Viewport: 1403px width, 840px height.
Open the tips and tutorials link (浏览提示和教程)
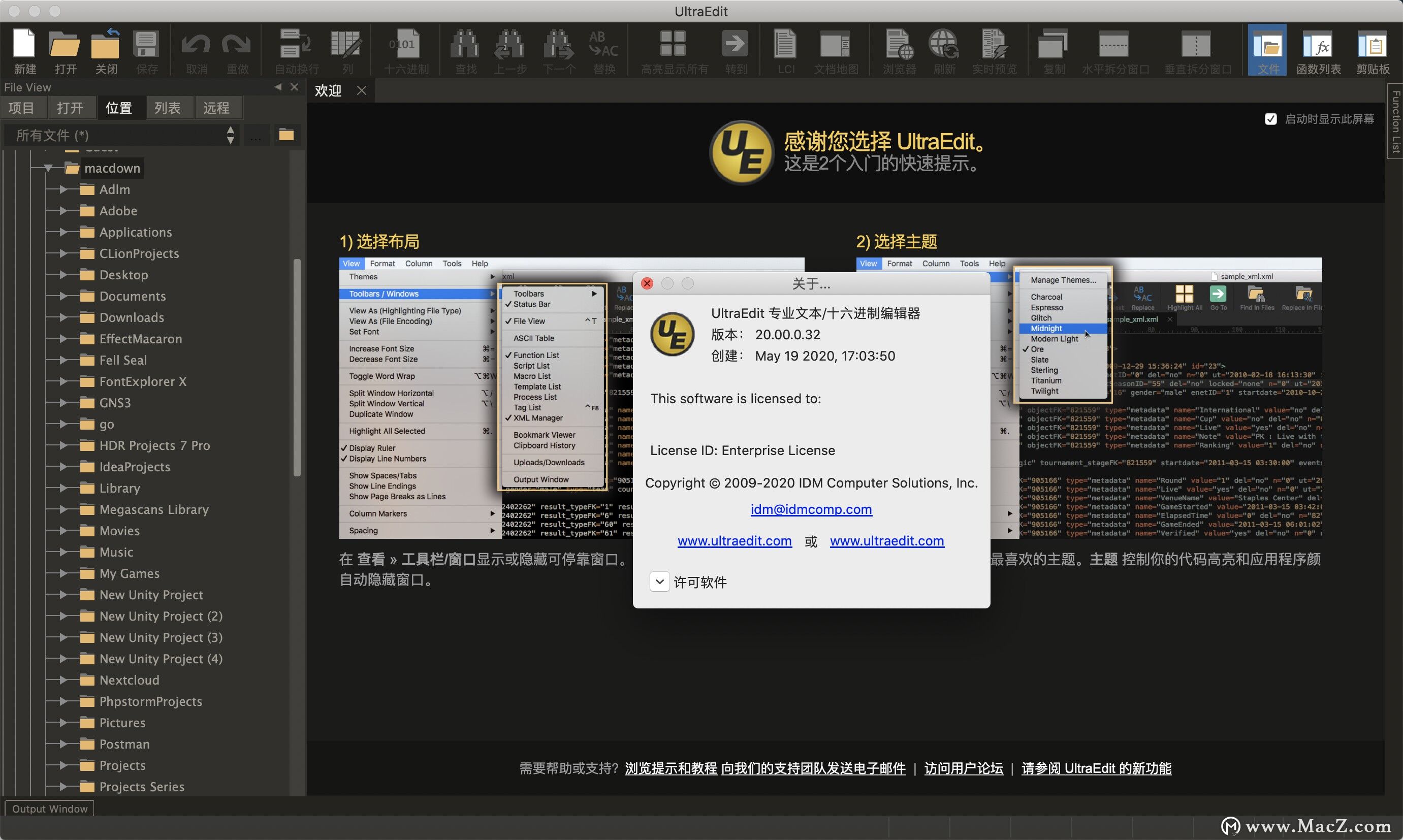tap(671, 768)
